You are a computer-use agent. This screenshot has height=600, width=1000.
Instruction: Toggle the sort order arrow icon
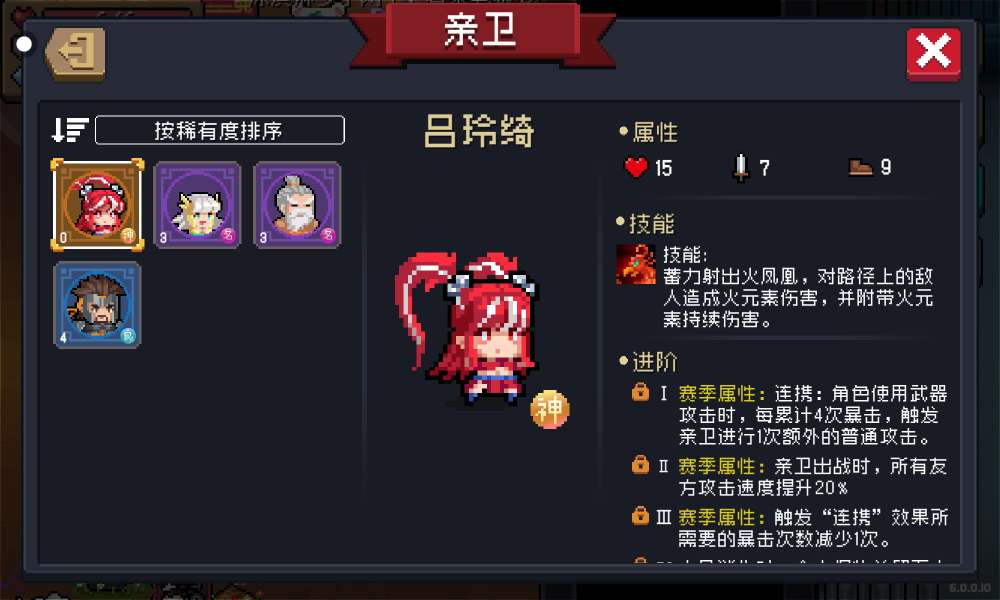pyautogui.click(x=70, y=130)
